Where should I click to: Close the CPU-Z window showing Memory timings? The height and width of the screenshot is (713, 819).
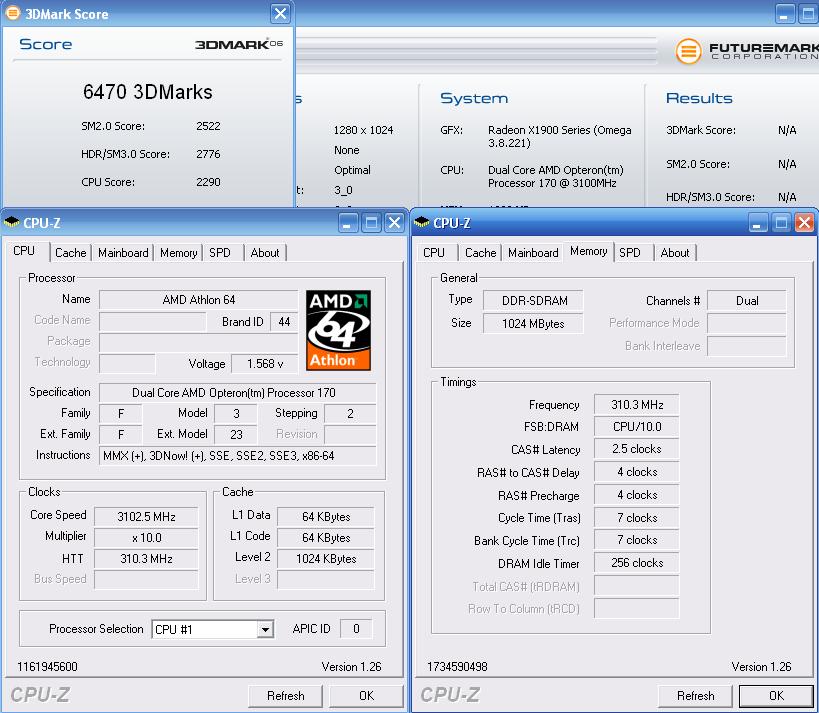tap(804, 223)
